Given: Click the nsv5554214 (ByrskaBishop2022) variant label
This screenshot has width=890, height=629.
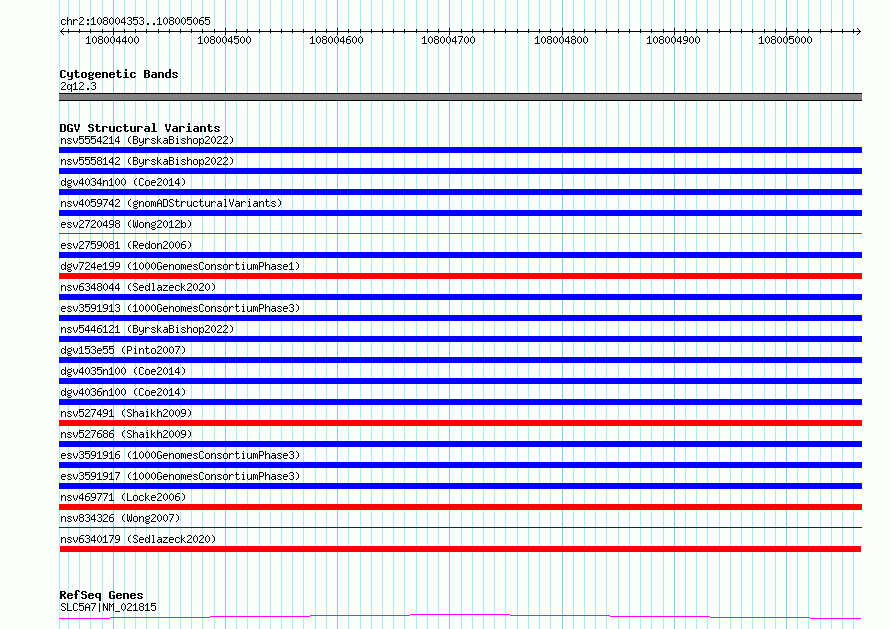Looking at the screenshot, I should (x=147, y=140).
